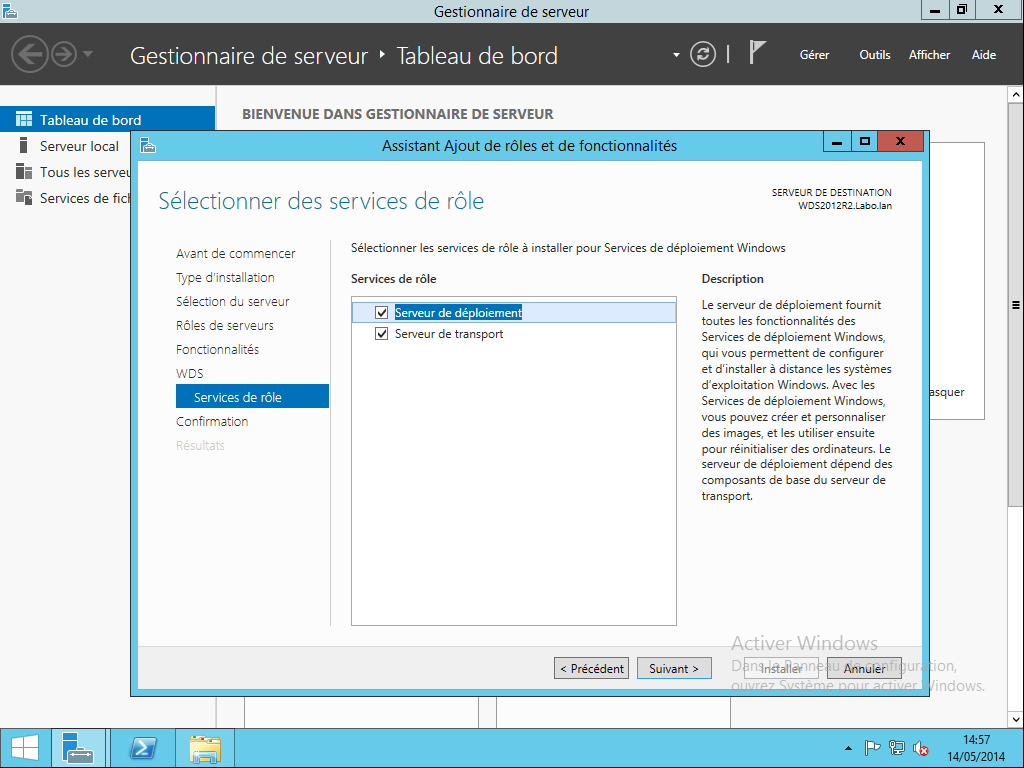The image size is (1024, 768).
Task: Open the Afficher menu
Action: [929, 55]
